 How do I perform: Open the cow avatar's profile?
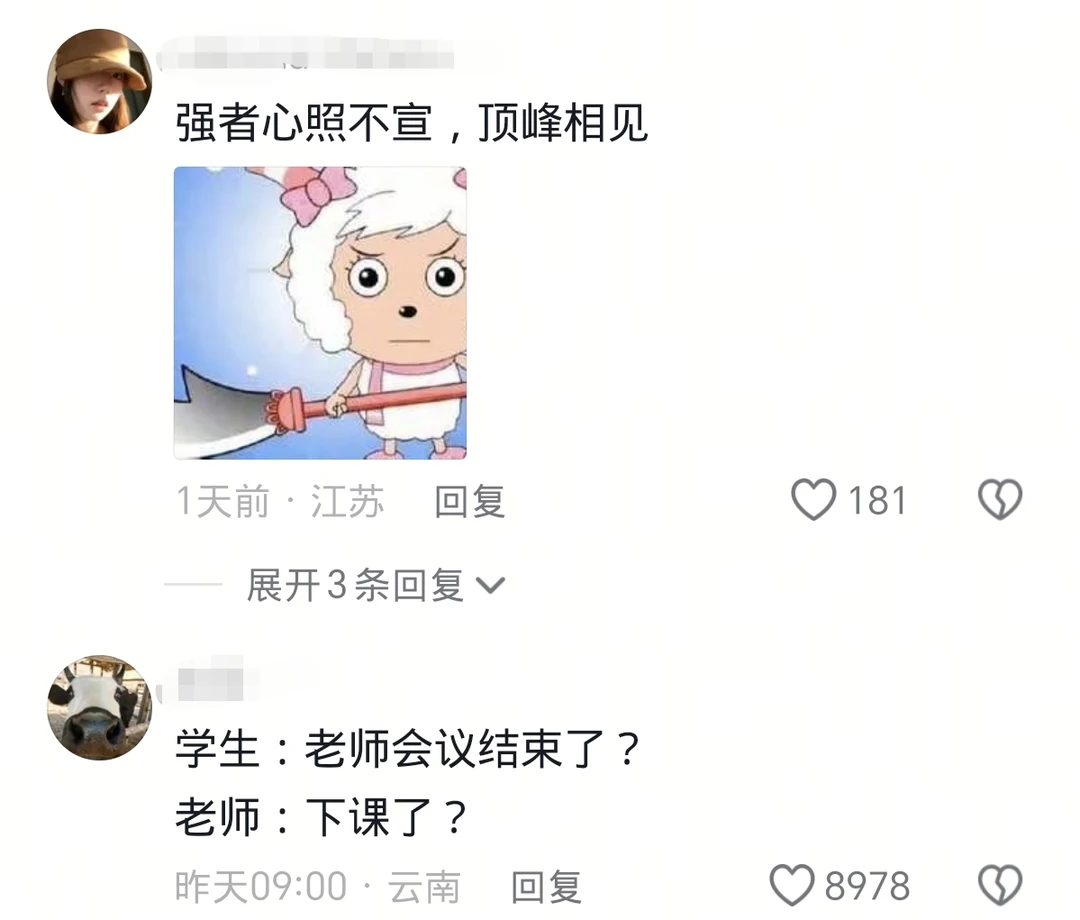coord(99,707)
